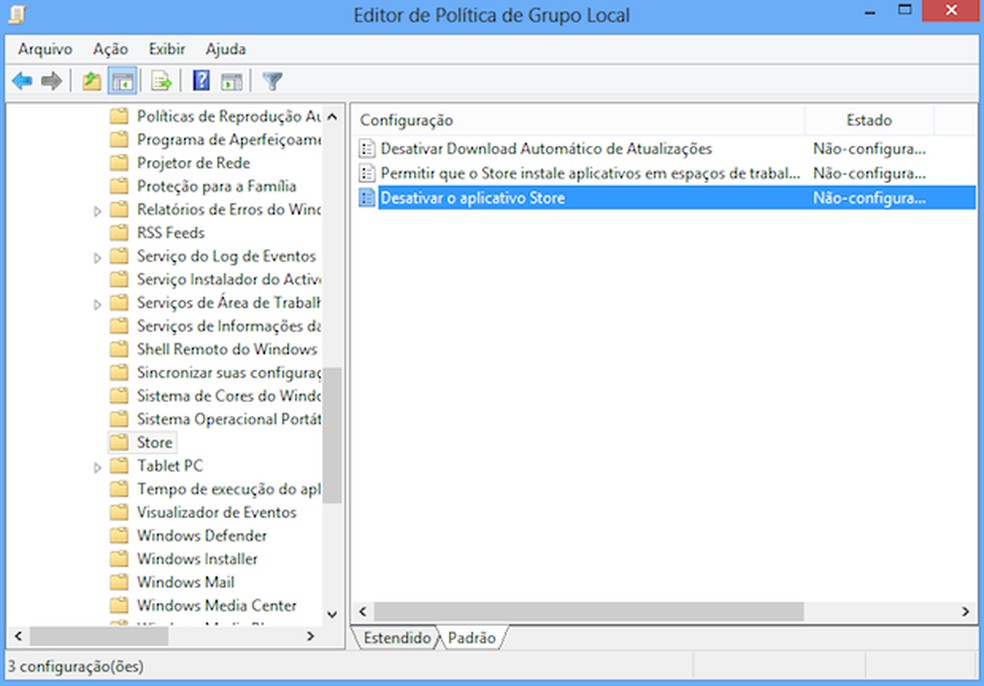
Task: Select the Windows Defender folder
Action: tap(201, 535)
